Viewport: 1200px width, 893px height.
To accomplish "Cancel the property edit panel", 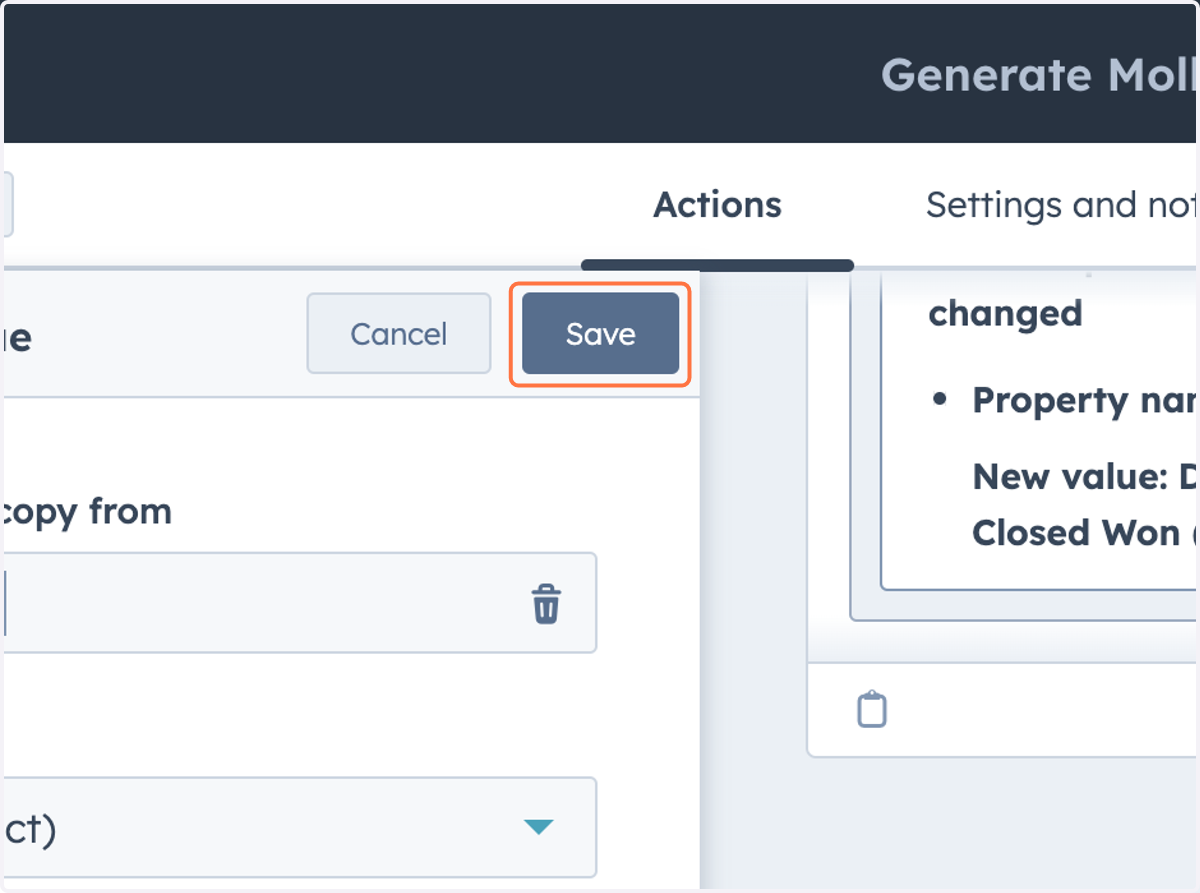I will tap(399, 334).
